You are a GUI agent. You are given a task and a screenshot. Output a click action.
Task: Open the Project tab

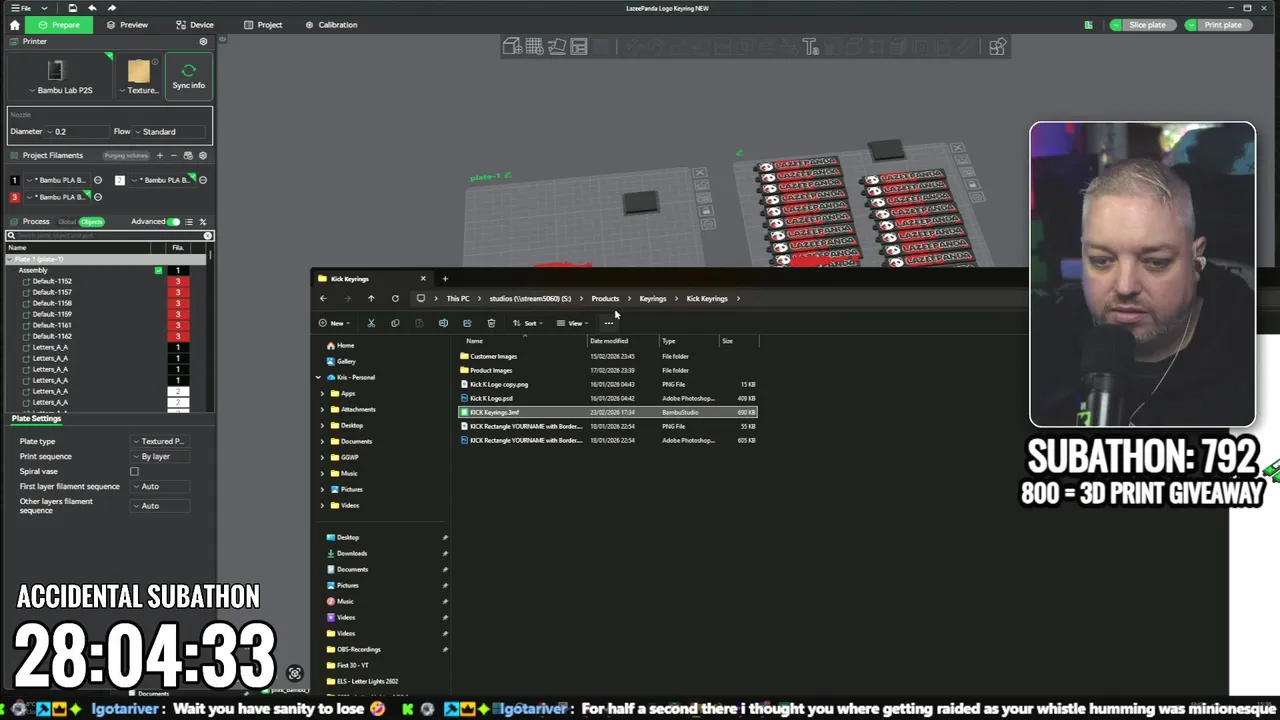(x=262, y=25)
